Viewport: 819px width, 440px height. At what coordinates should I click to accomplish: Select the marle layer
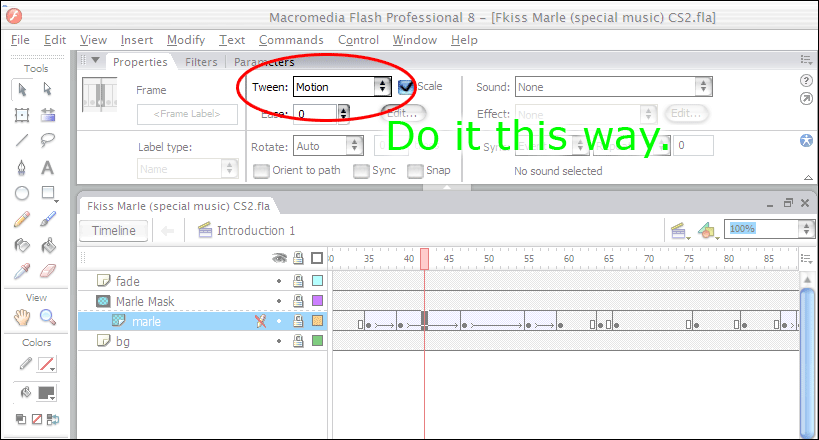pos(146,321)
